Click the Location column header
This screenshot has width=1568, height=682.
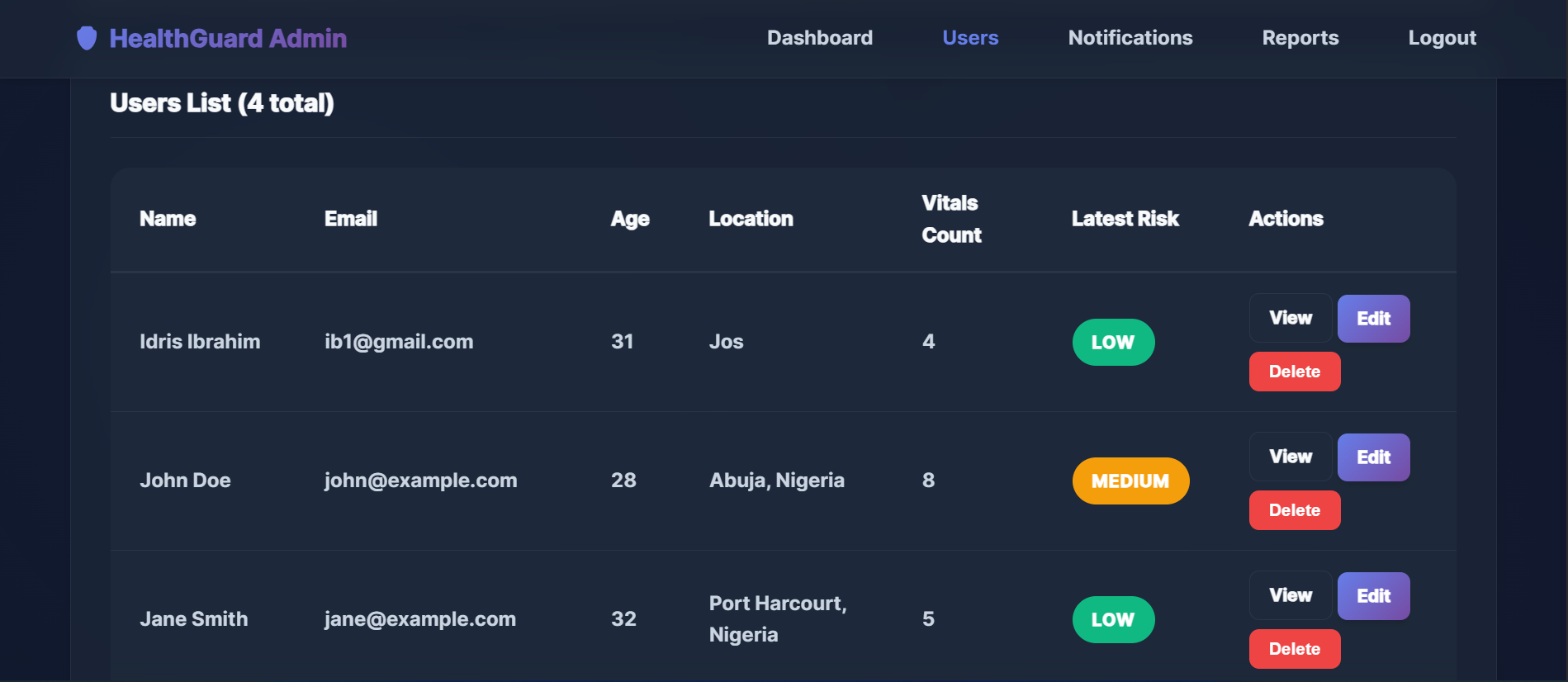pyautogui.click(x=751, y=219)
